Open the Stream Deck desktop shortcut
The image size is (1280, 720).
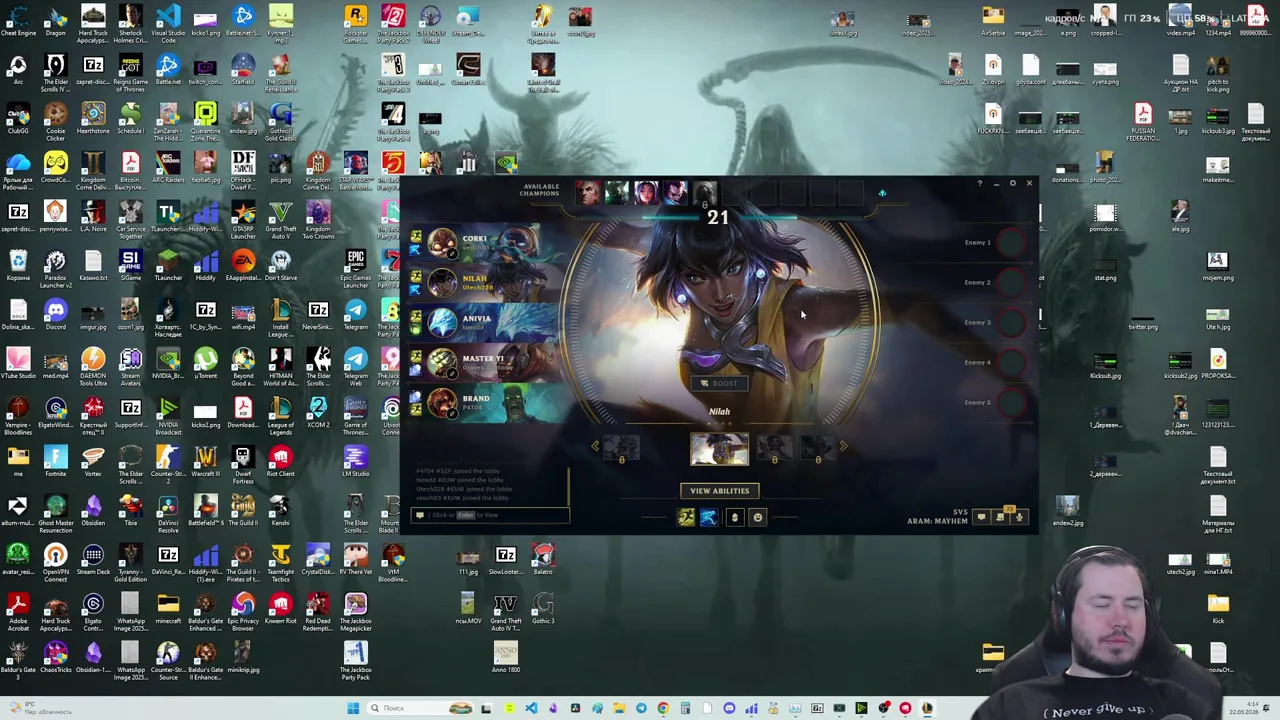pos(93,560)
